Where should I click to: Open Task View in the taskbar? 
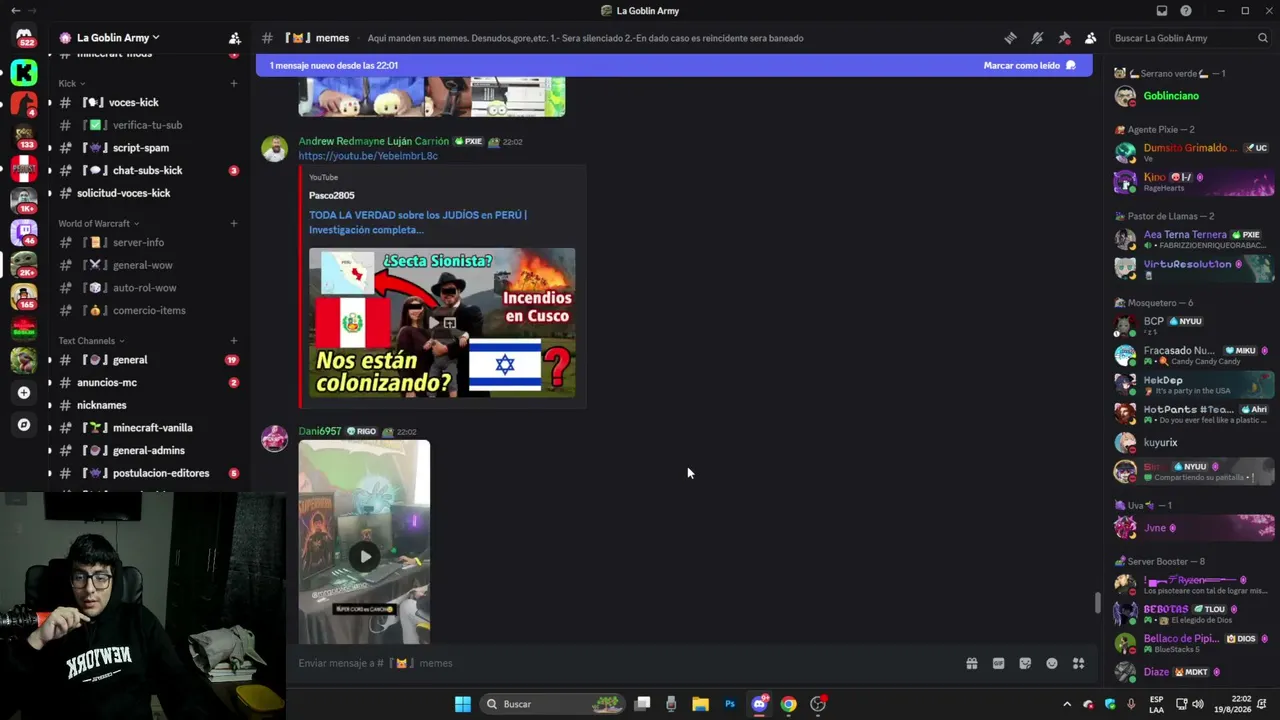click(x=643, y=704)
